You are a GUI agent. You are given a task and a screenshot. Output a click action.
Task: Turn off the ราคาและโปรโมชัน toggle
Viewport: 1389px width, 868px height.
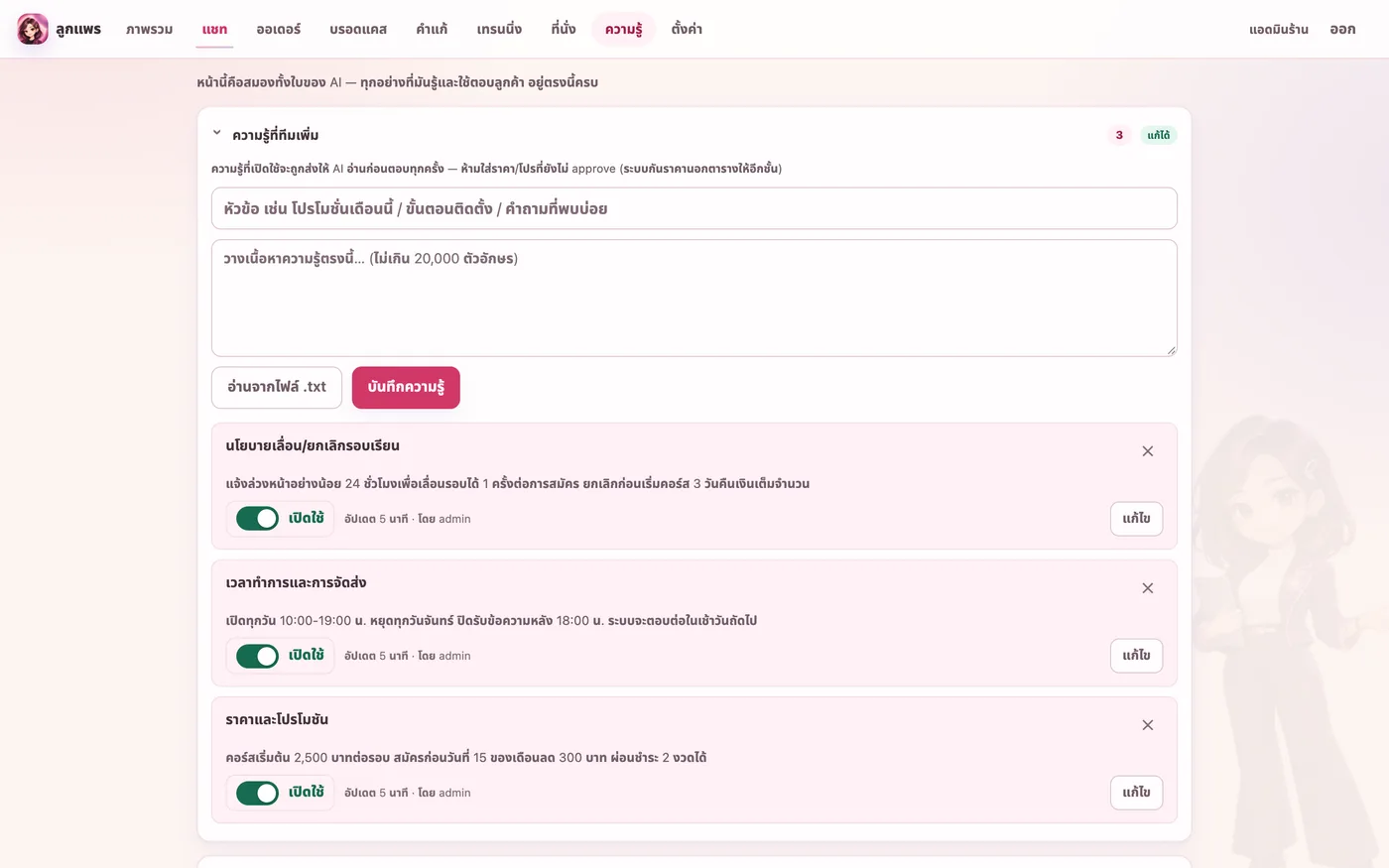click(258, 792)
